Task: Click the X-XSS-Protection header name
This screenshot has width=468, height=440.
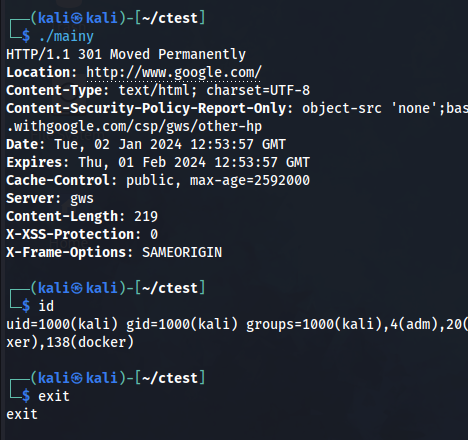Action: (70, 234)
